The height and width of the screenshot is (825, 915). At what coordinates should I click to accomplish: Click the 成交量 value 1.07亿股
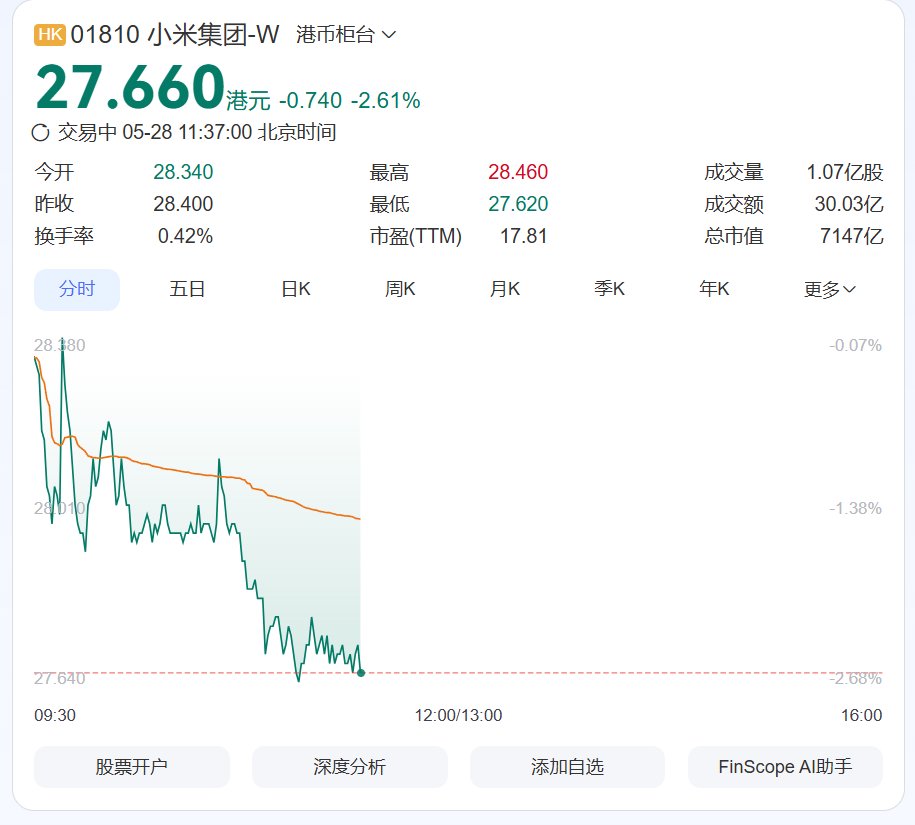coord(845,172)
